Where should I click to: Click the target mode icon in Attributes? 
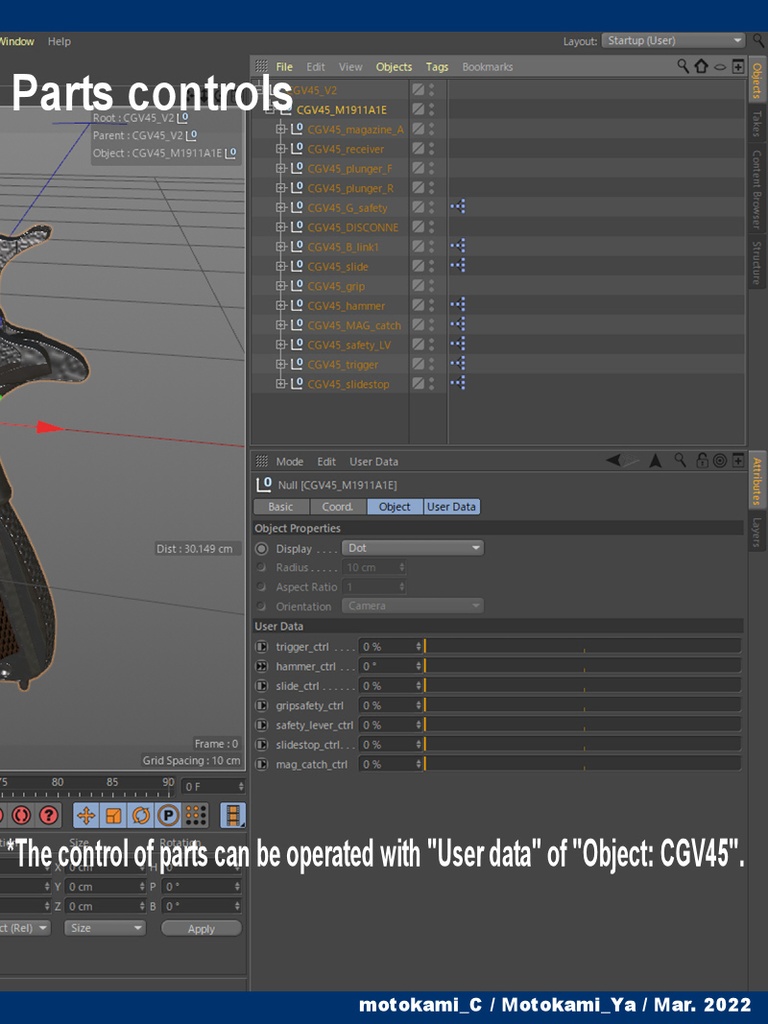pyautogui.click(x=720, y=461)
